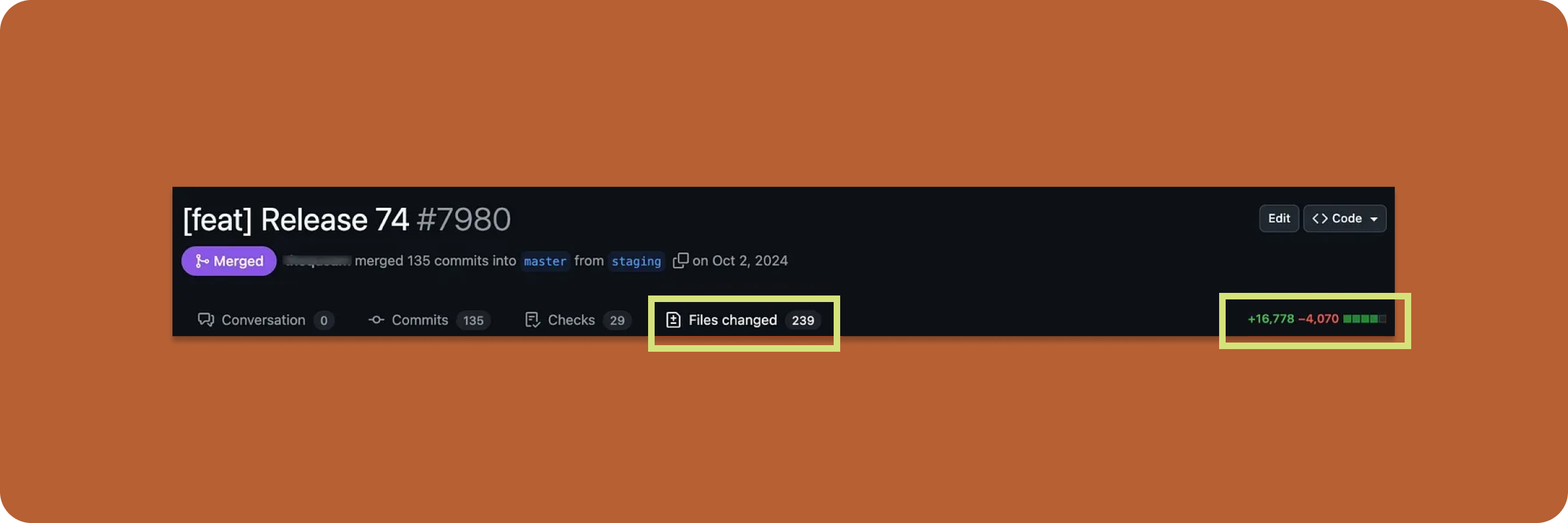Expand the Code dropdown
This screenshot has width=1568, height=523.
pos(1345,218)
